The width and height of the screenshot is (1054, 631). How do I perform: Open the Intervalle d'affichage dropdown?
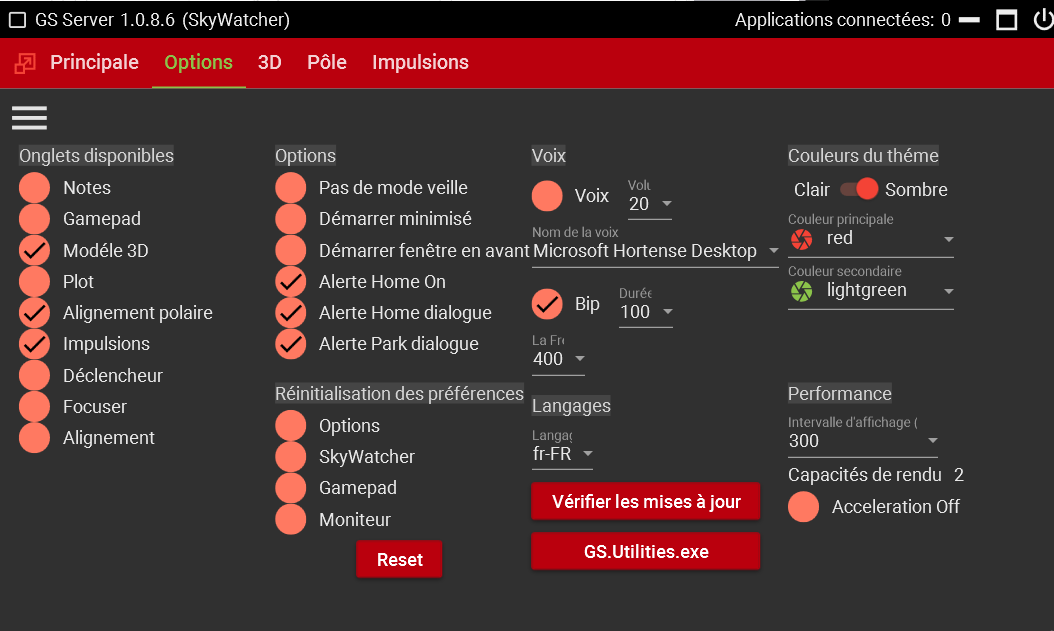[931, 441]
